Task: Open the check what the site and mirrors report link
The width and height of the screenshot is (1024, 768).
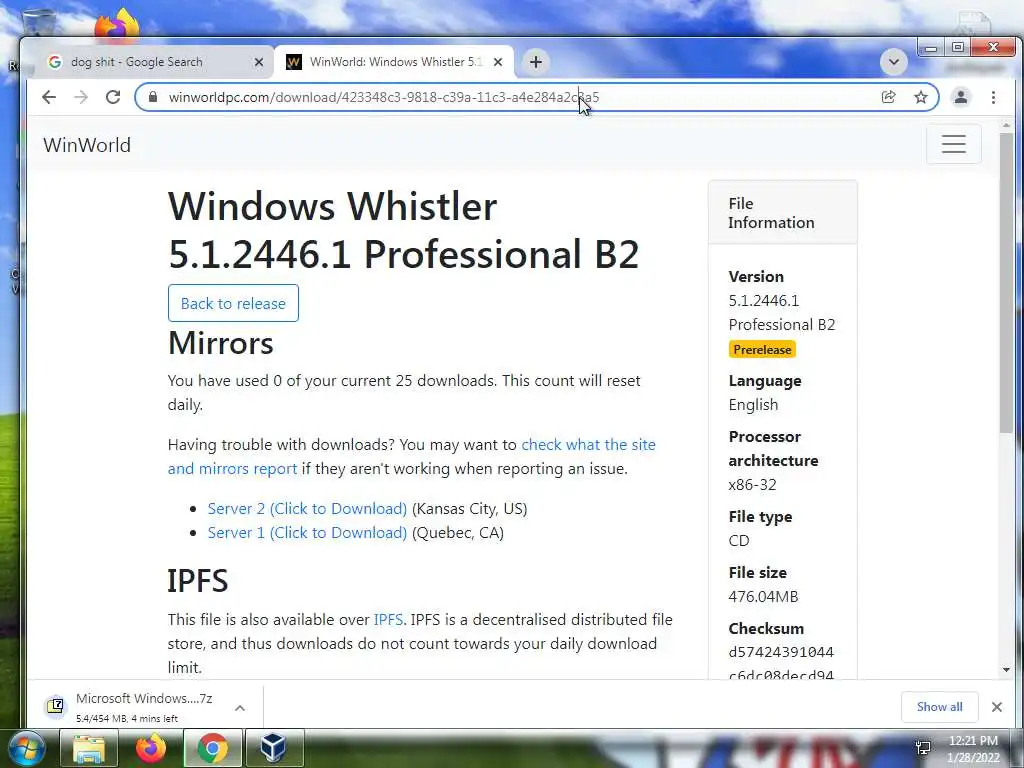Action: (411, 456)
